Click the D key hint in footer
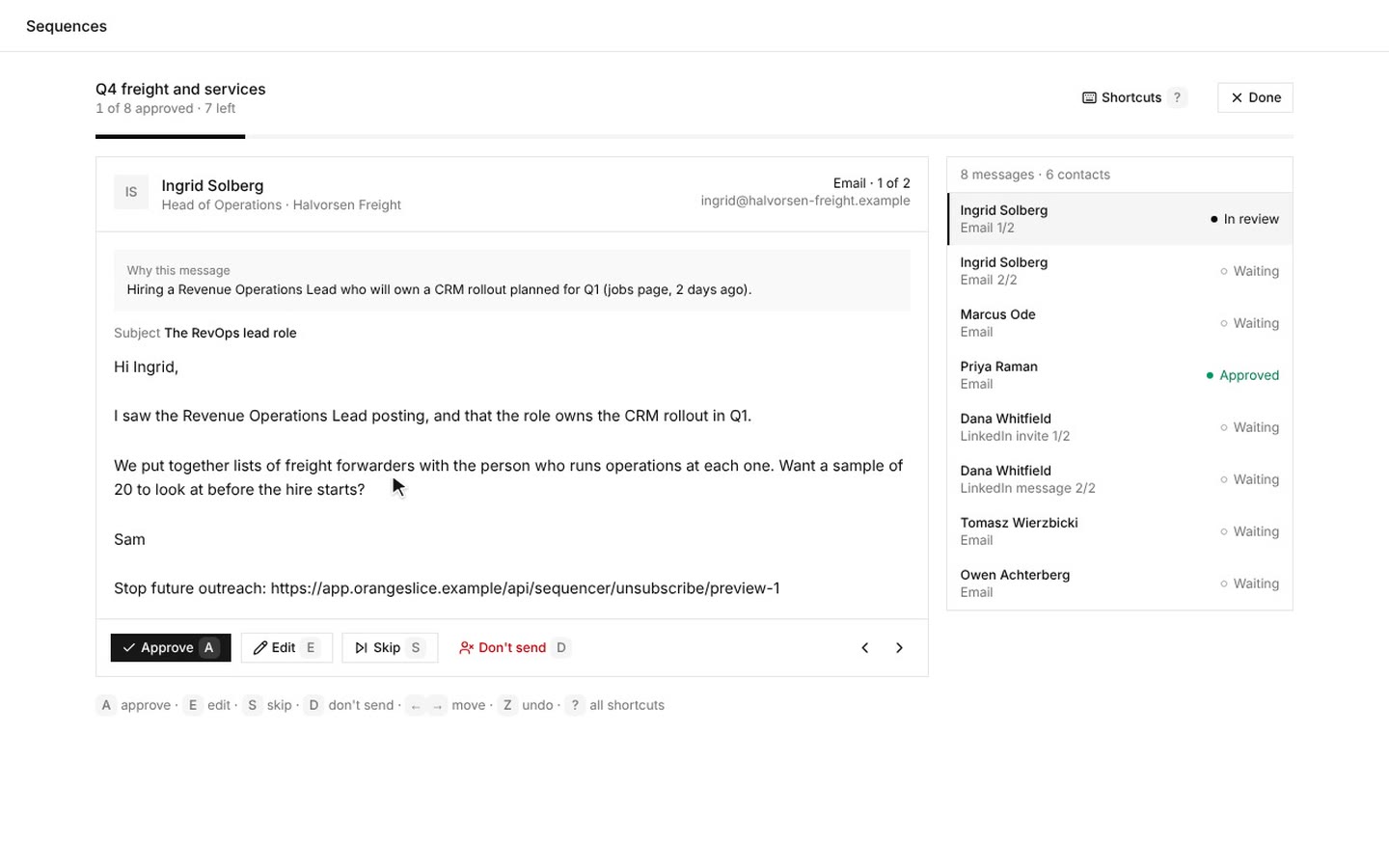Viewport: 1389px width, 868px height. click(x=313, y=705)
